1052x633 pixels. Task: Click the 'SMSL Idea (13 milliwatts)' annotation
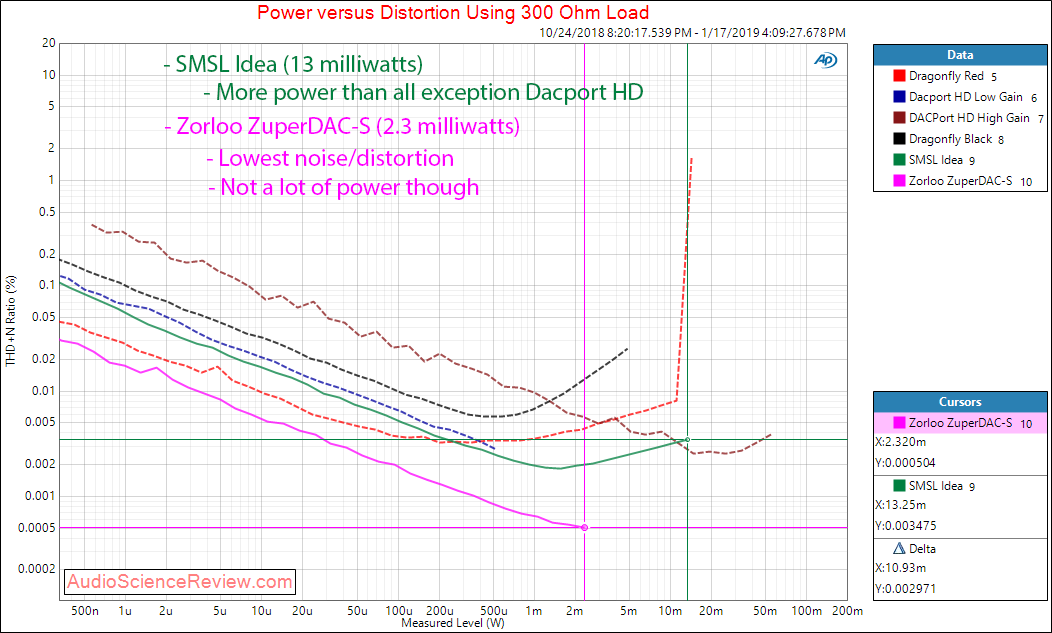point(293,64)
